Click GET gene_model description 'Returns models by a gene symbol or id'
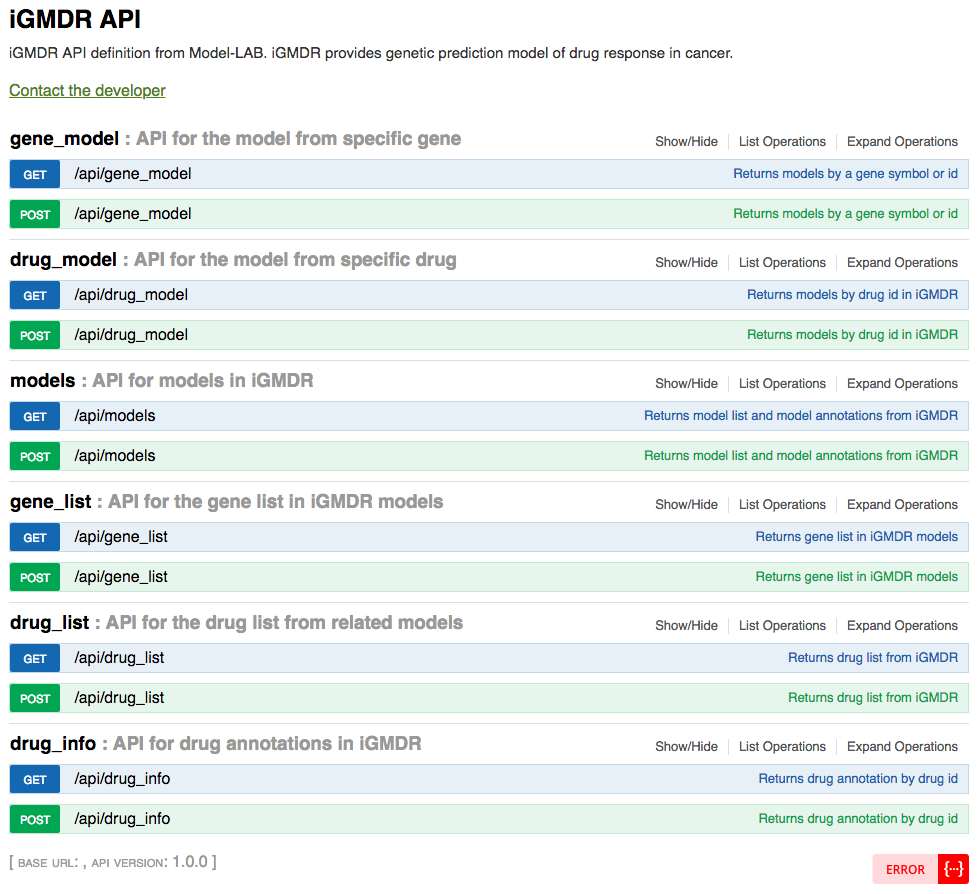Screen dimensions: 978x894 tap(845, 174)
